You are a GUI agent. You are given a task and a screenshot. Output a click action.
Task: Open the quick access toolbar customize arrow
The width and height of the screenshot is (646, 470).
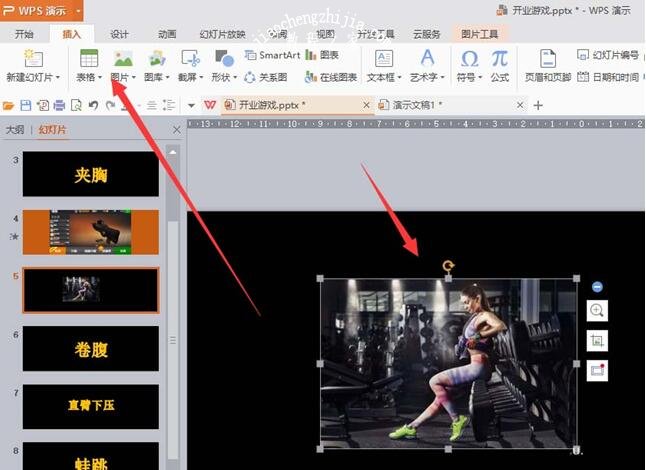[x=191, y=105]
